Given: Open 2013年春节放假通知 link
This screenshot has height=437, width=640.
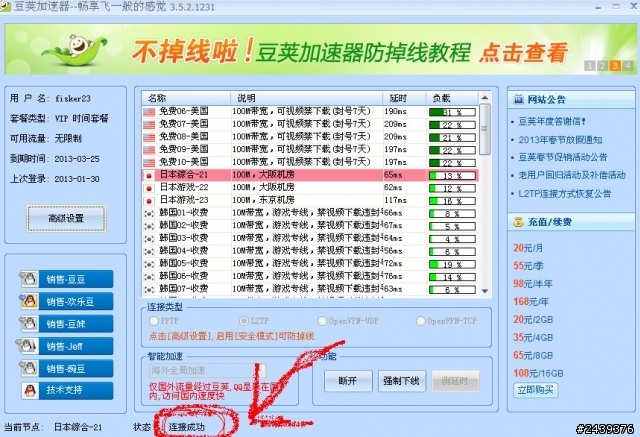Looking at the screenshot, I should (560, 140).
